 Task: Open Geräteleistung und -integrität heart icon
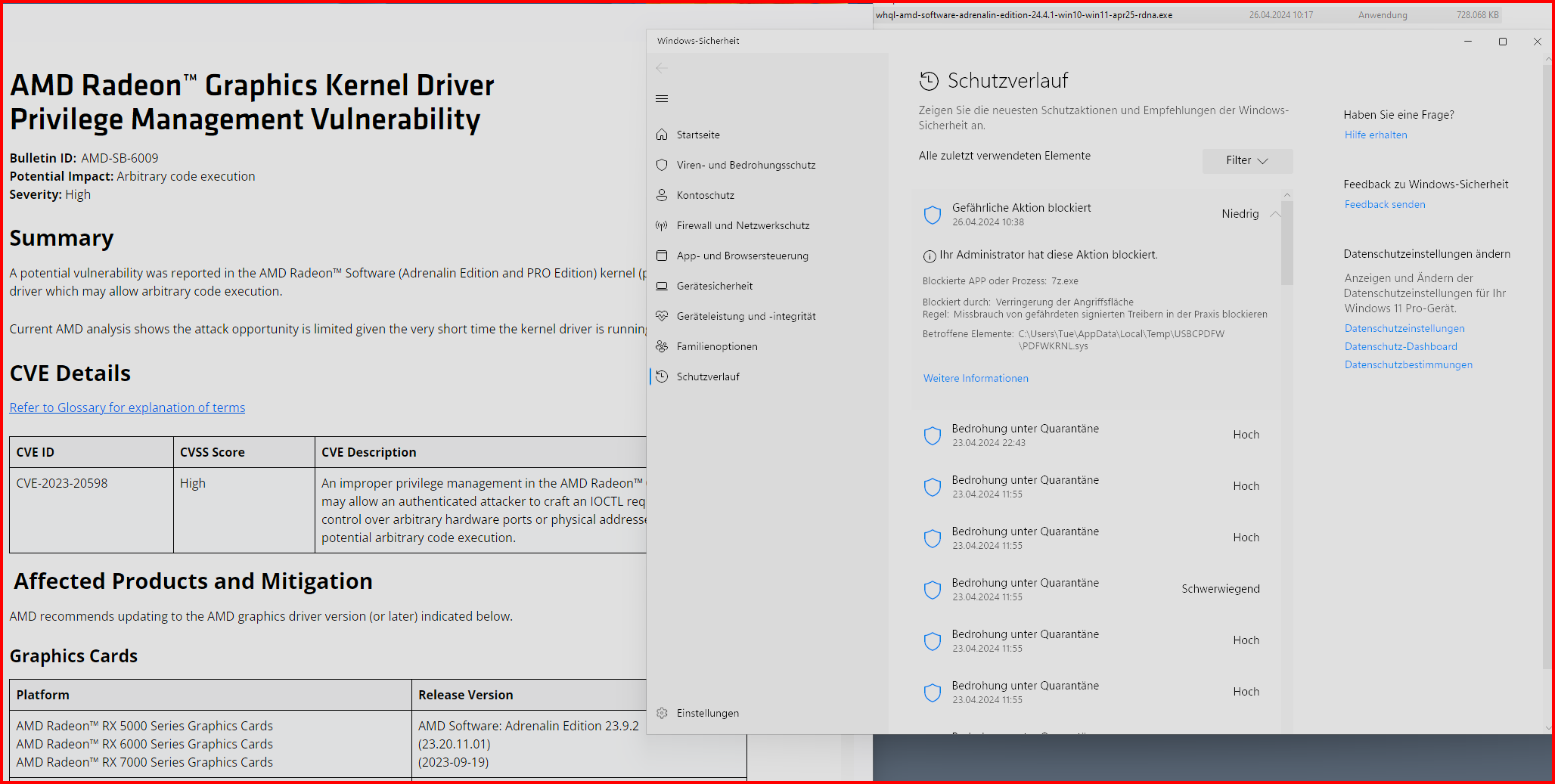point(662,316)
